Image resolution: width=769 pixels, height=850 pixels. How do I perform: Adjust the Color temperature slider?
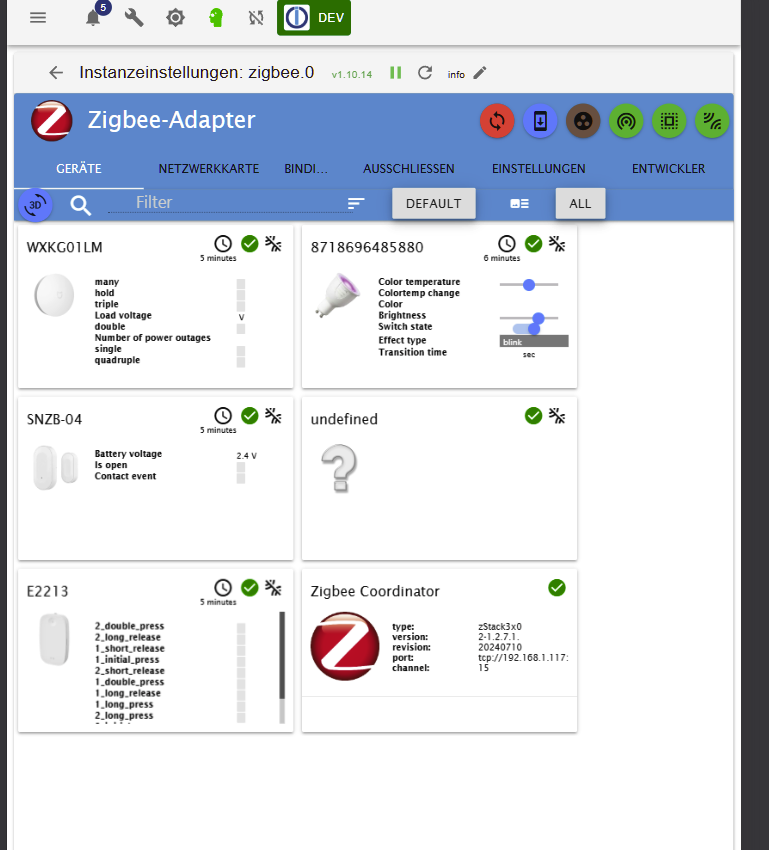tap(529, 285)
